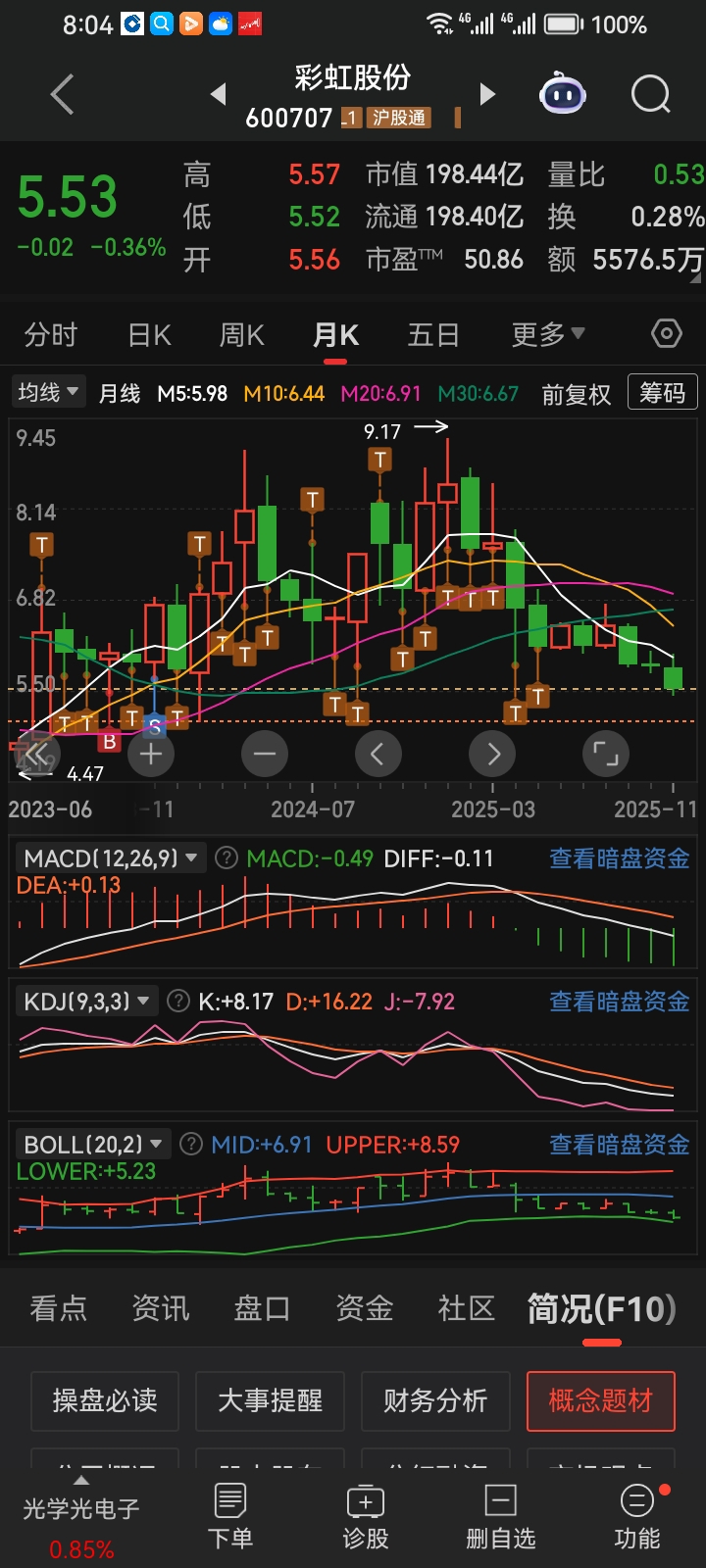Open 均线 moving average dropdown
The image size is (706, 1568).
[x=49, y=393]
